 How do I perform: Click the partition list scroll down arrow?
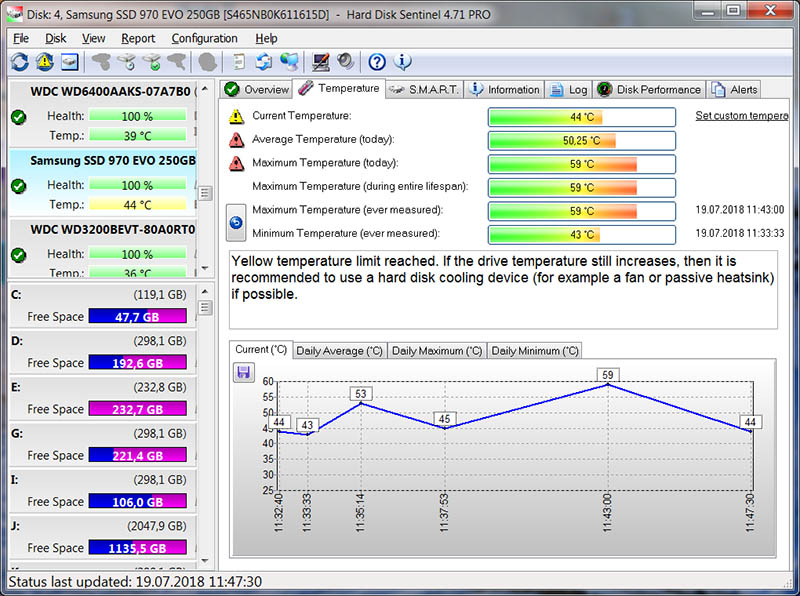pyautogui.click(x=205, y=561)
